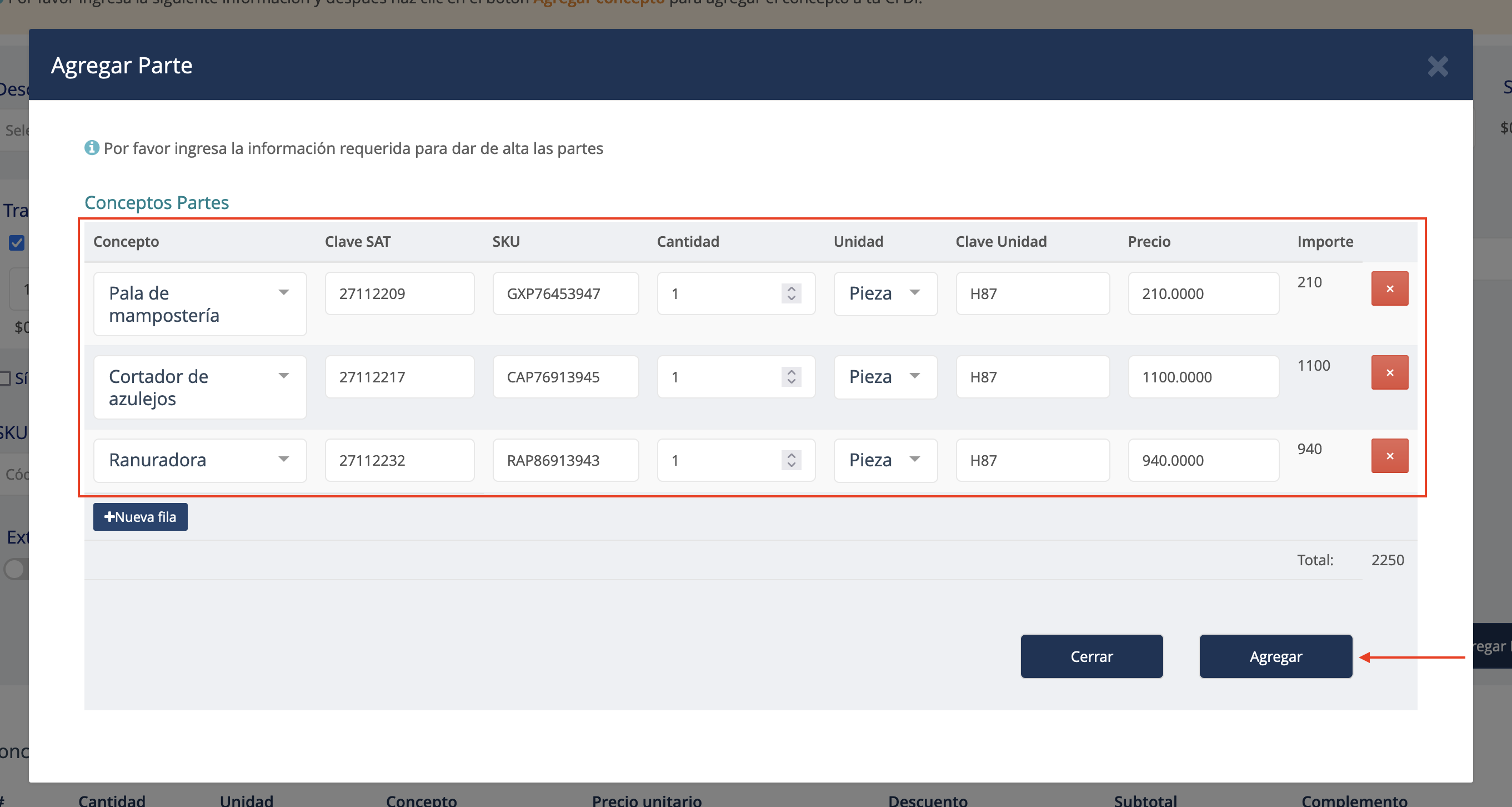Click the info icon beside instructions
The width and height of the screenshot is (1512, 807).
pyautogui.click(x=92, y=147)
